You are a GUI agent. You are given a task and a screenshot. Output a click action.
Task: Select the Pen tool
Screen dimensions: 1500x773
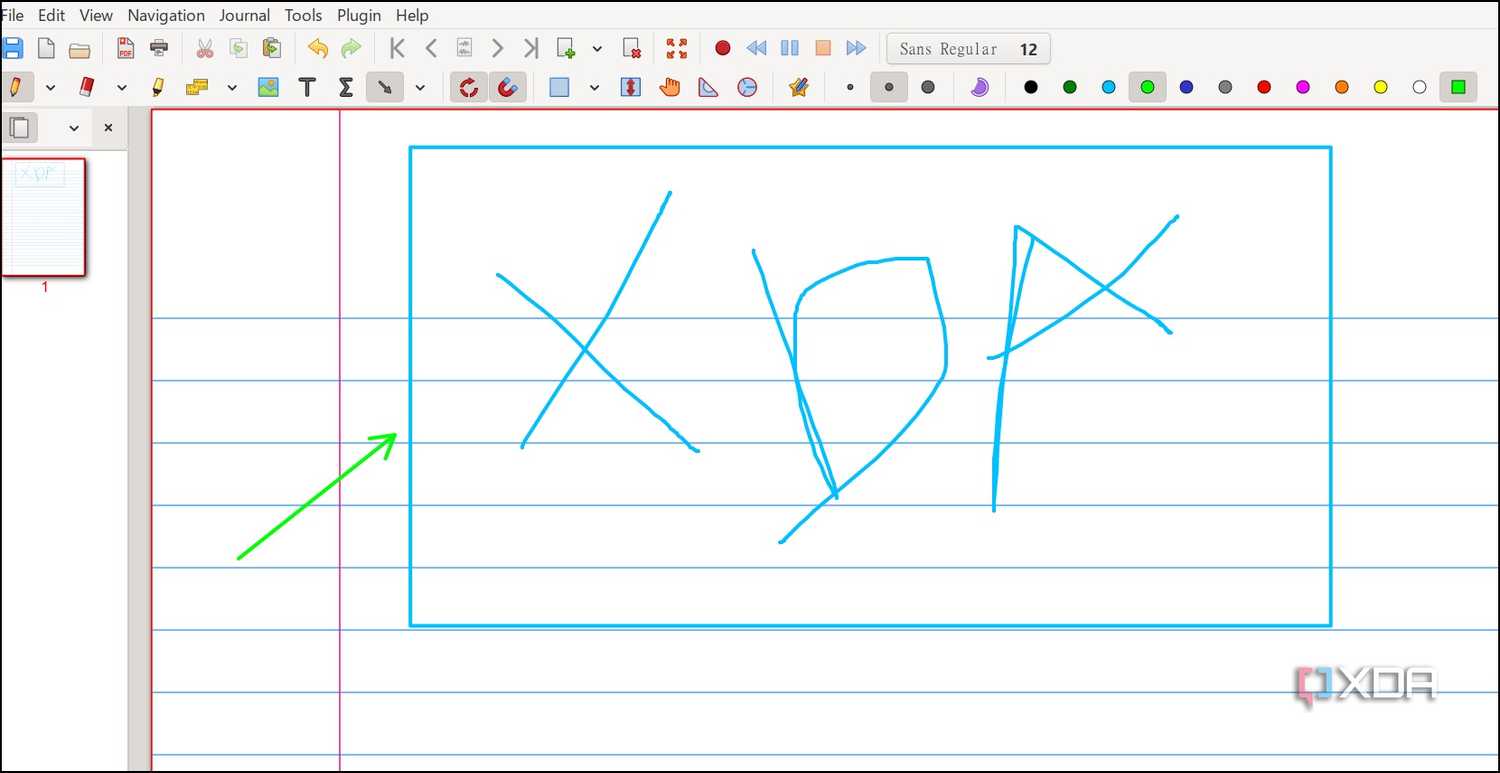pos(15,87)
